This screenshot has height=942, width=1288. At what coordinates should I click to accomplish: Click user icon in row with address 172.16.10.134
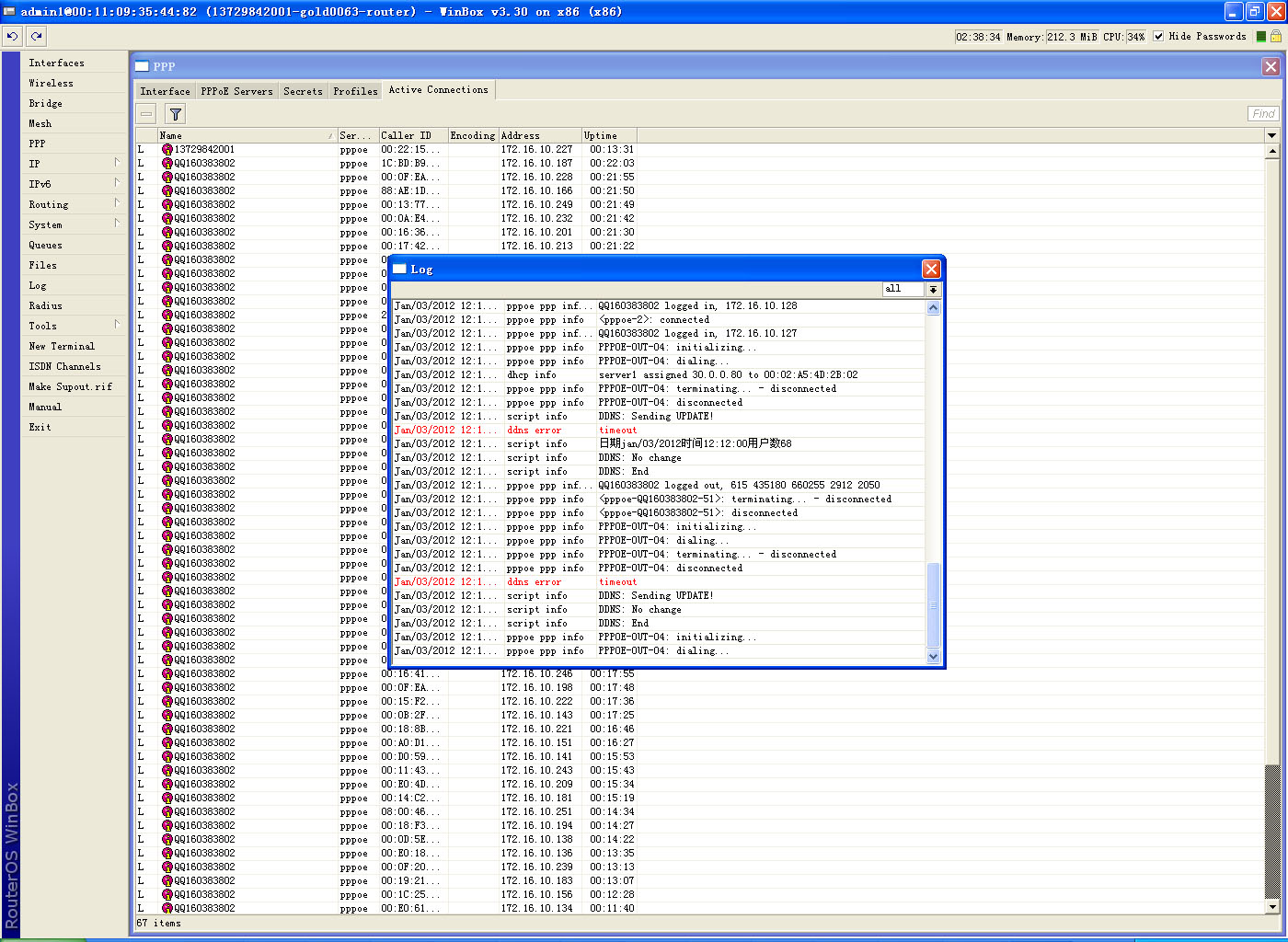167,908
